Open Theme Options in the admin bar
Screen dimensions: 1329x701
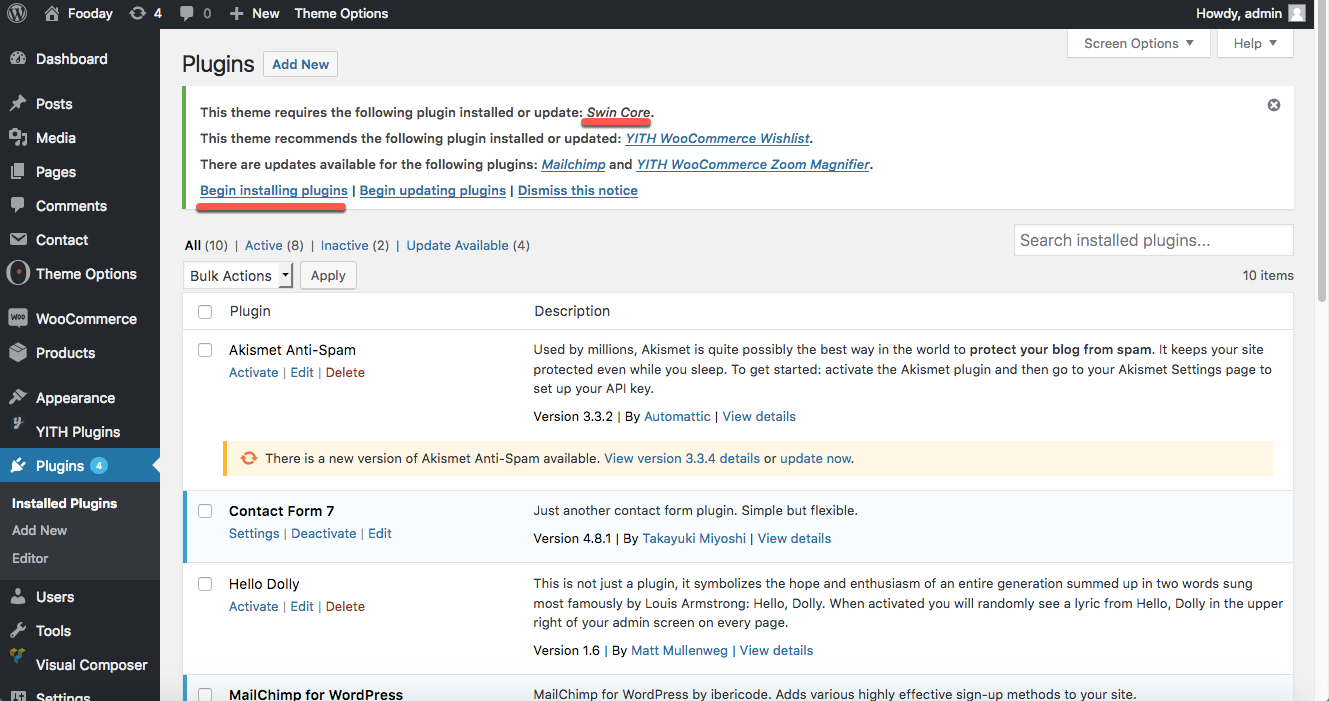pos(341,14)
